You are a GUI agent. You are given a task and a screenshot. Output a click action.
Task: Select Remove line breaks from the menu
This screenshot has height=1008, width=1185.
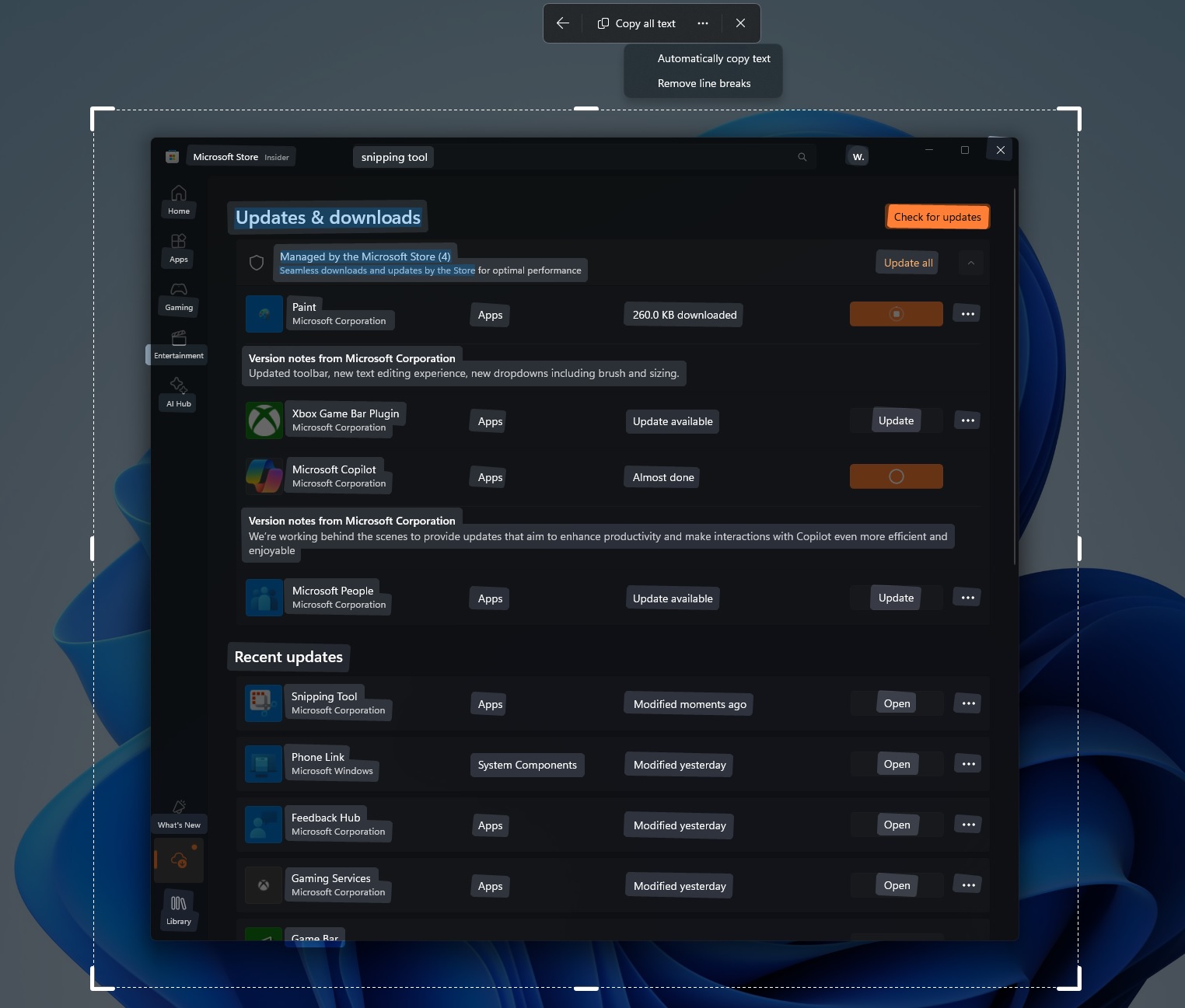[704, 82]
